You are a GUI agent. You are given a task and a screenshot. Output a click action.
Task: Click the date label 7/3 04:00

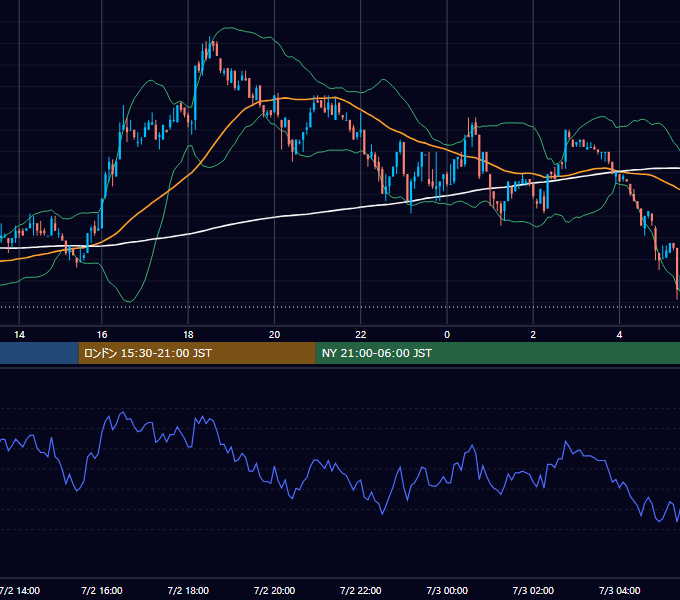(x=619, y=590)
